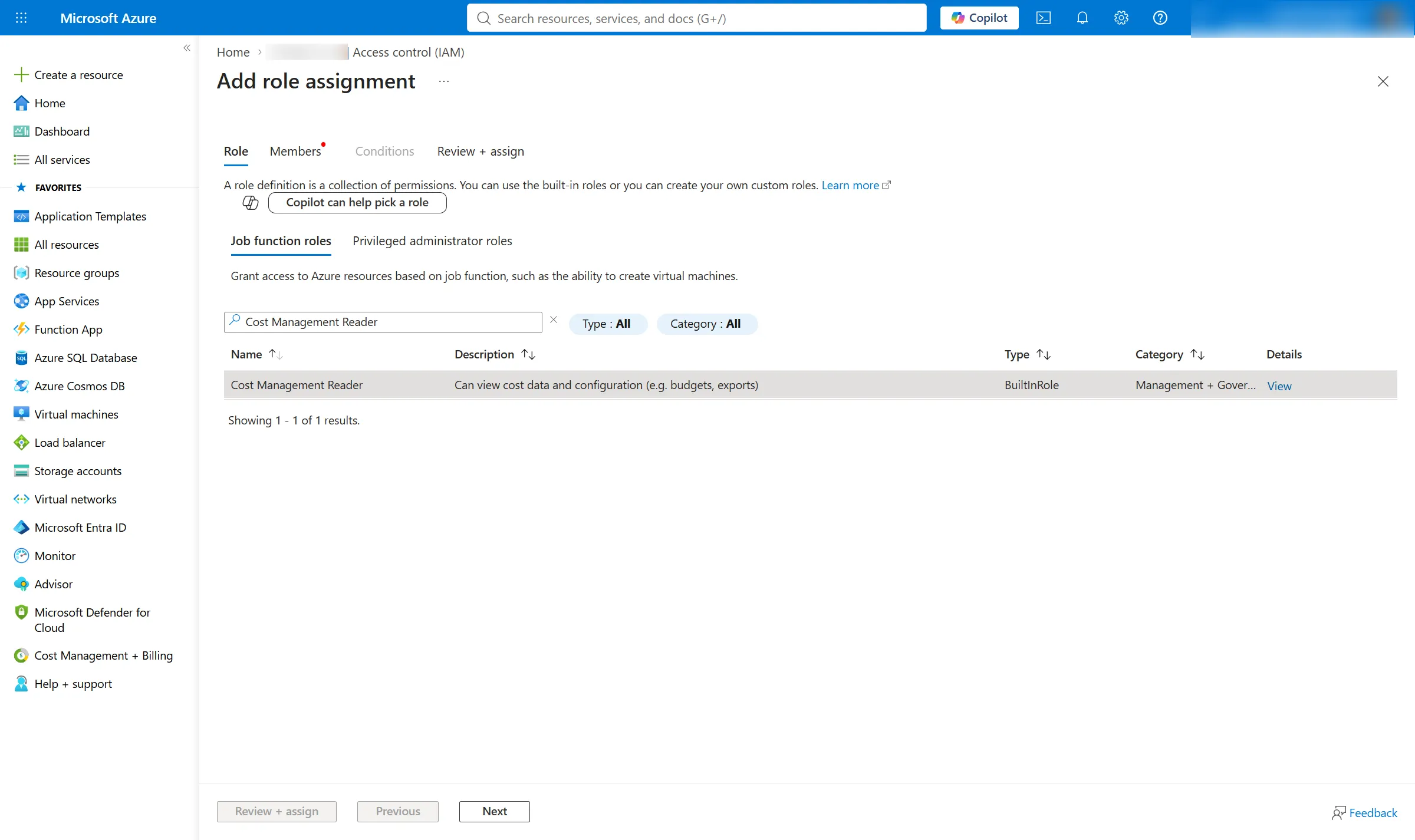The width and height of the screenshot is (1415, 840).
Task: Click the Microsoft Entra ID icon
Action: (21, 528)
